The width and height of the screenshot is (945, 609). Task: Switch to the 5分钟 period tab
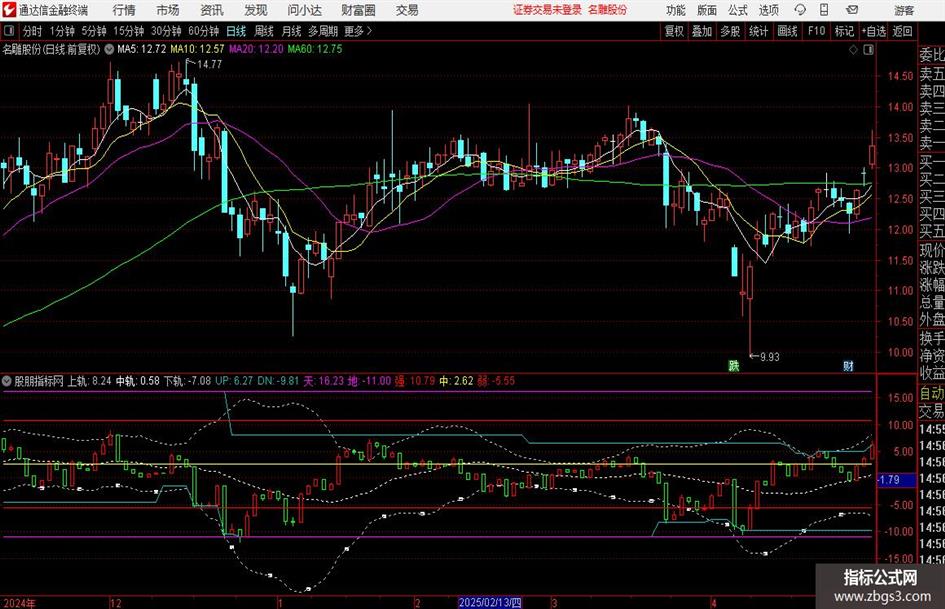coord(93,31)
